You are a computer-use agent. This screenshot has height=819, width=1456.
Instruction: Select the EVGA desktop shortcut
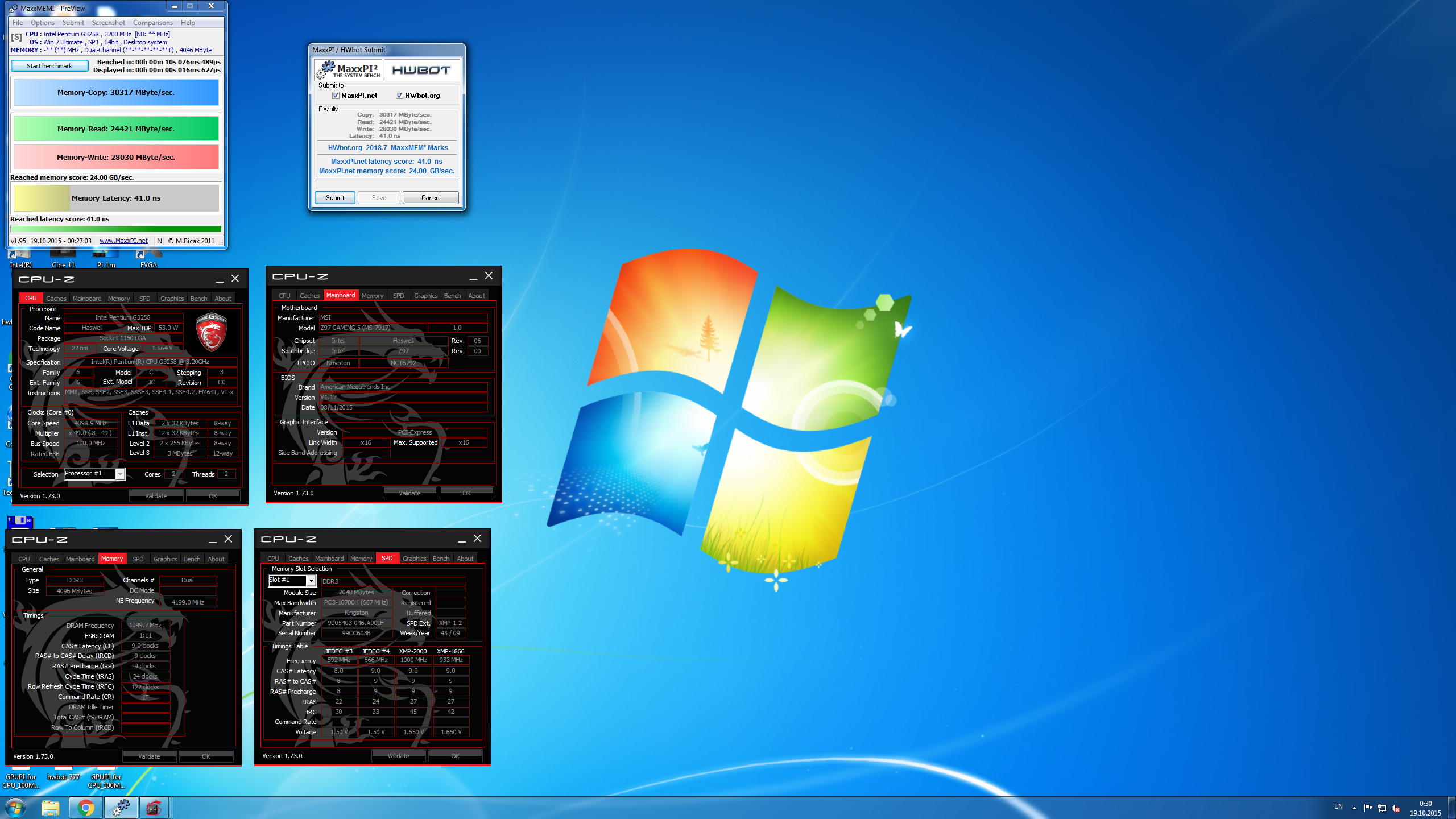148,259
